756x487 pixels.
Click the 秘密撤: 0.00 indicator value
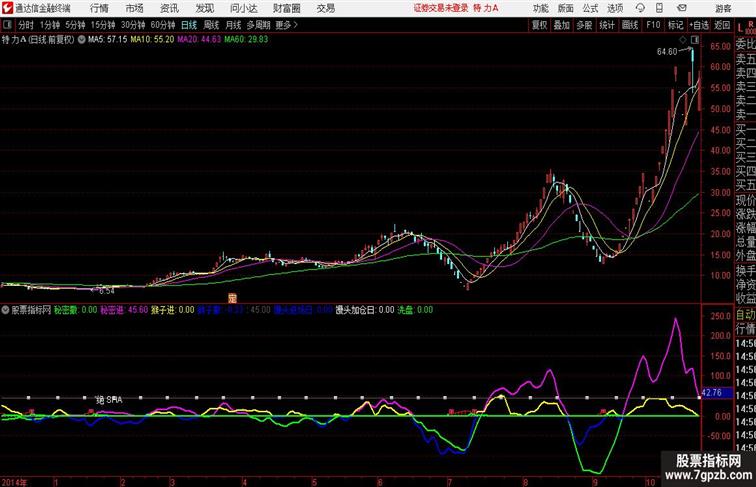[x=75, y=310]
